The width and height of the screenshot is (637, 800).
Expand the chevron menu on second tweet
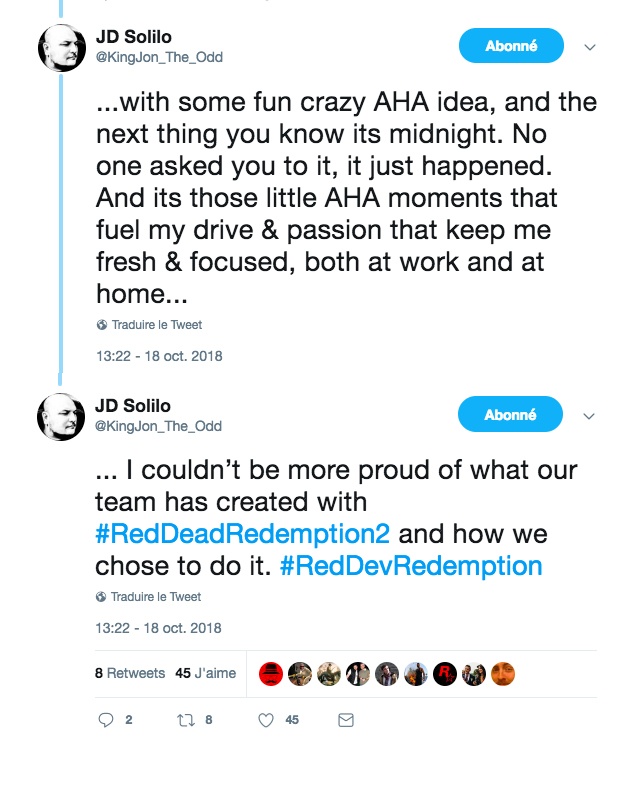(x=590, y=415)
